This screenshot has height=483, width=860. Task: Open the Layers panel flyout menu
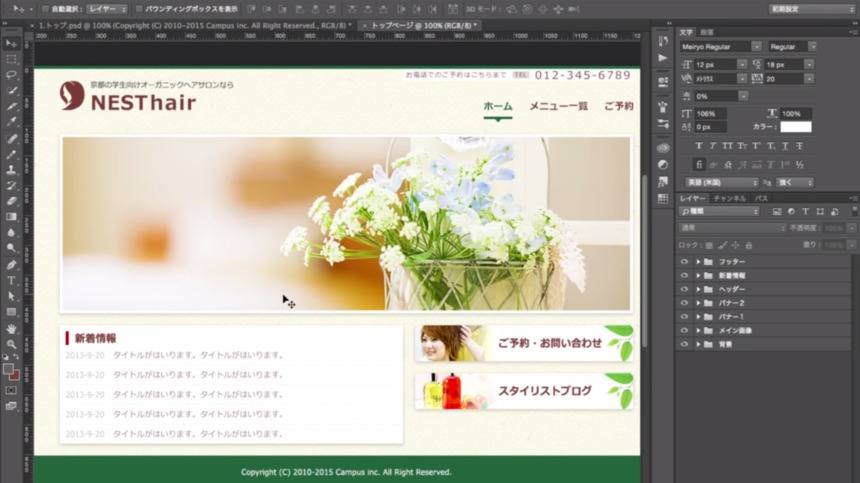(852, 198)
